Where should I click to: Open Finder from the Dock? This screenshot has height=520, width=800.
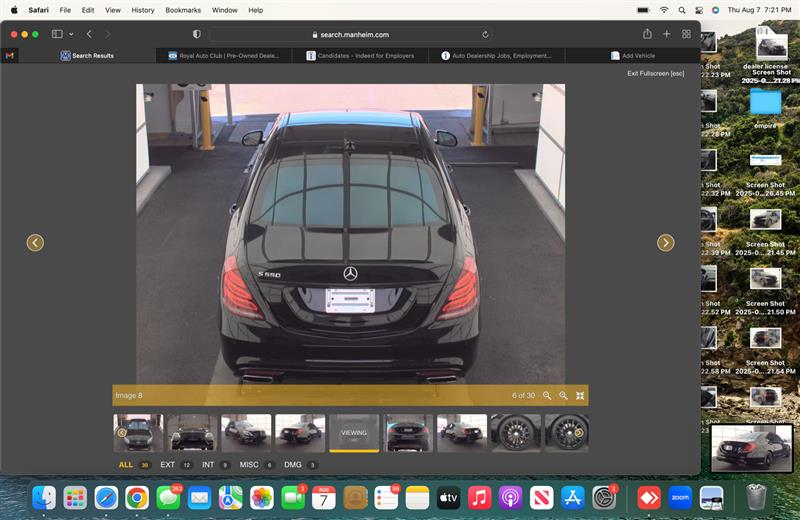pyautogui.click(x=44, y=498)
